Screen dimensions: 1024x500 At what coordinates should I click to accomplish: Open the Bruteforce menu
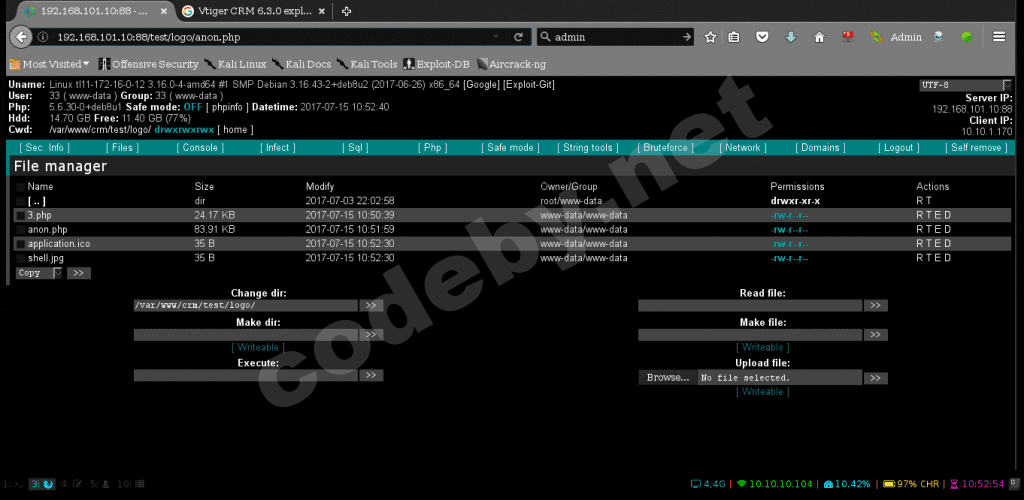[665, 148]
